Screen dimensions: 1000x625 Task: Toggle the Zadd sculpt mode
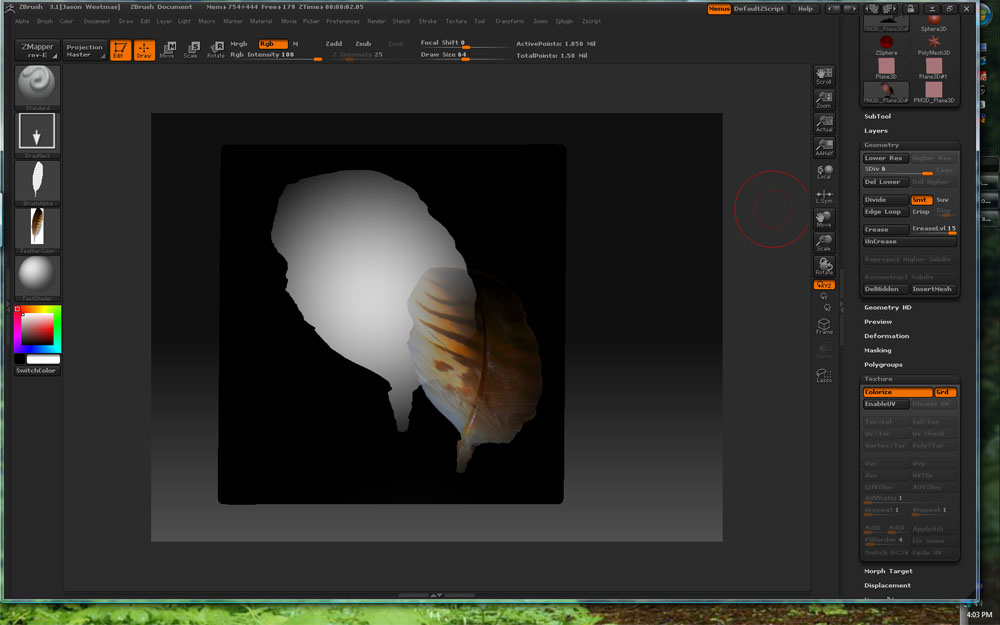coord(334,44)
